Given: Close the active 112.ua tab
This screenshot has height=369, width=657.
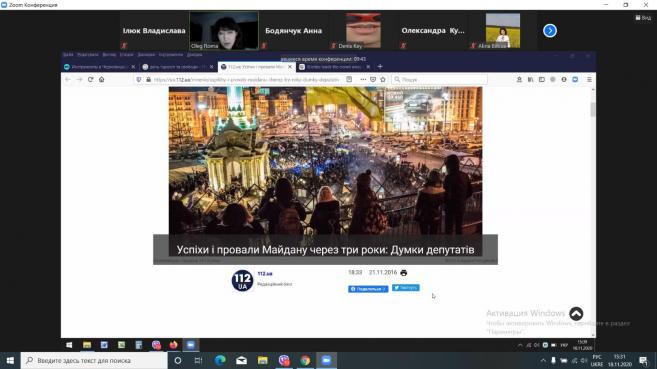Looking at the screenshot, I should tap(290, 67).
